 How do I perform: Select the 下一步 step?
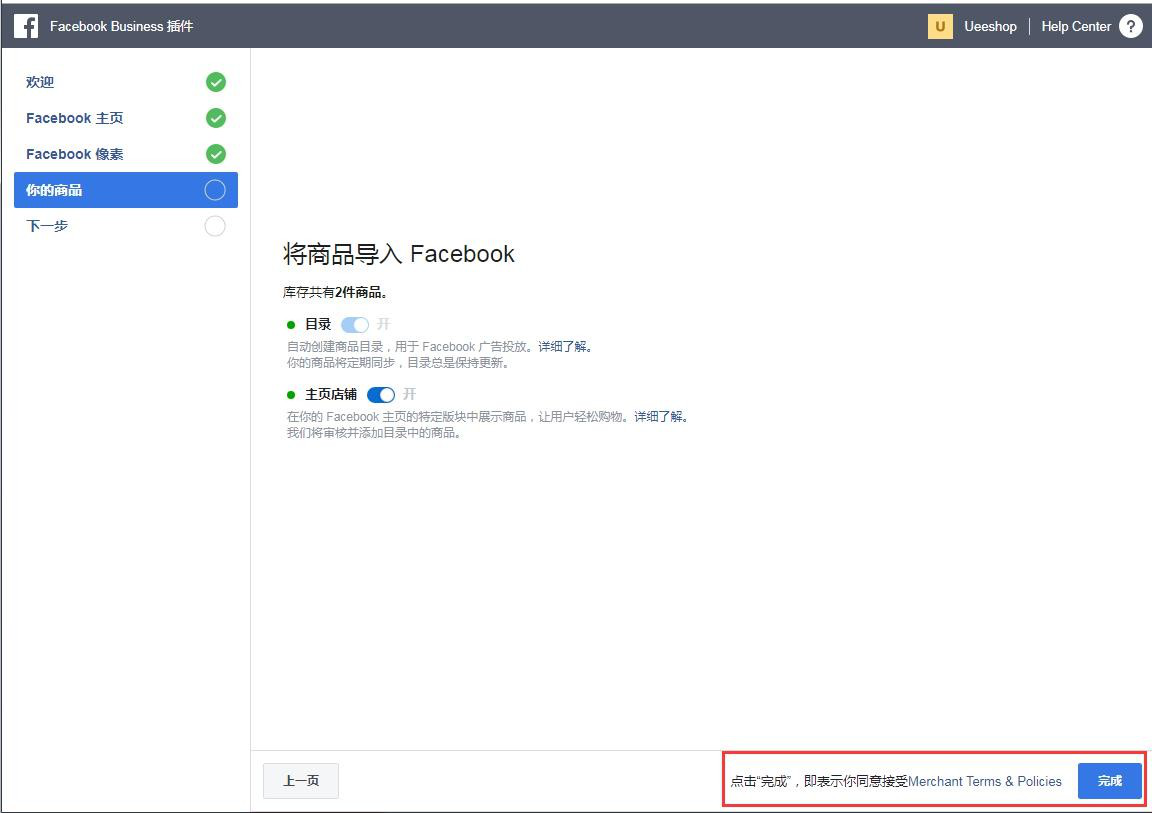tap(126, 226)
